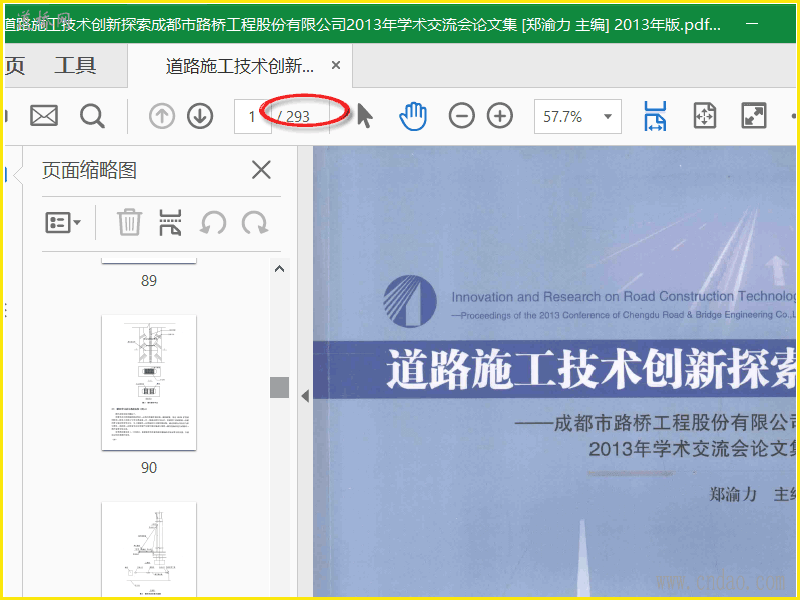Activate the hand pan tool

[x=413, y=116]
